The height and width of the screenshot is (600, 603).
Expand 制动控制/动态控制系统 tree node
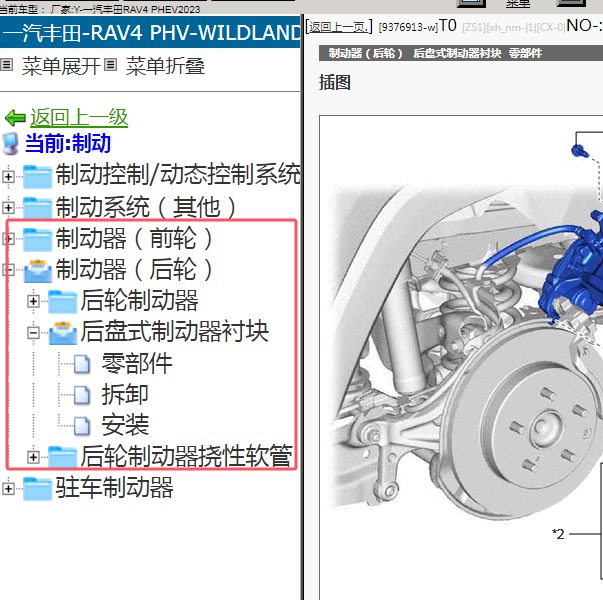click(x=8, y=177)
